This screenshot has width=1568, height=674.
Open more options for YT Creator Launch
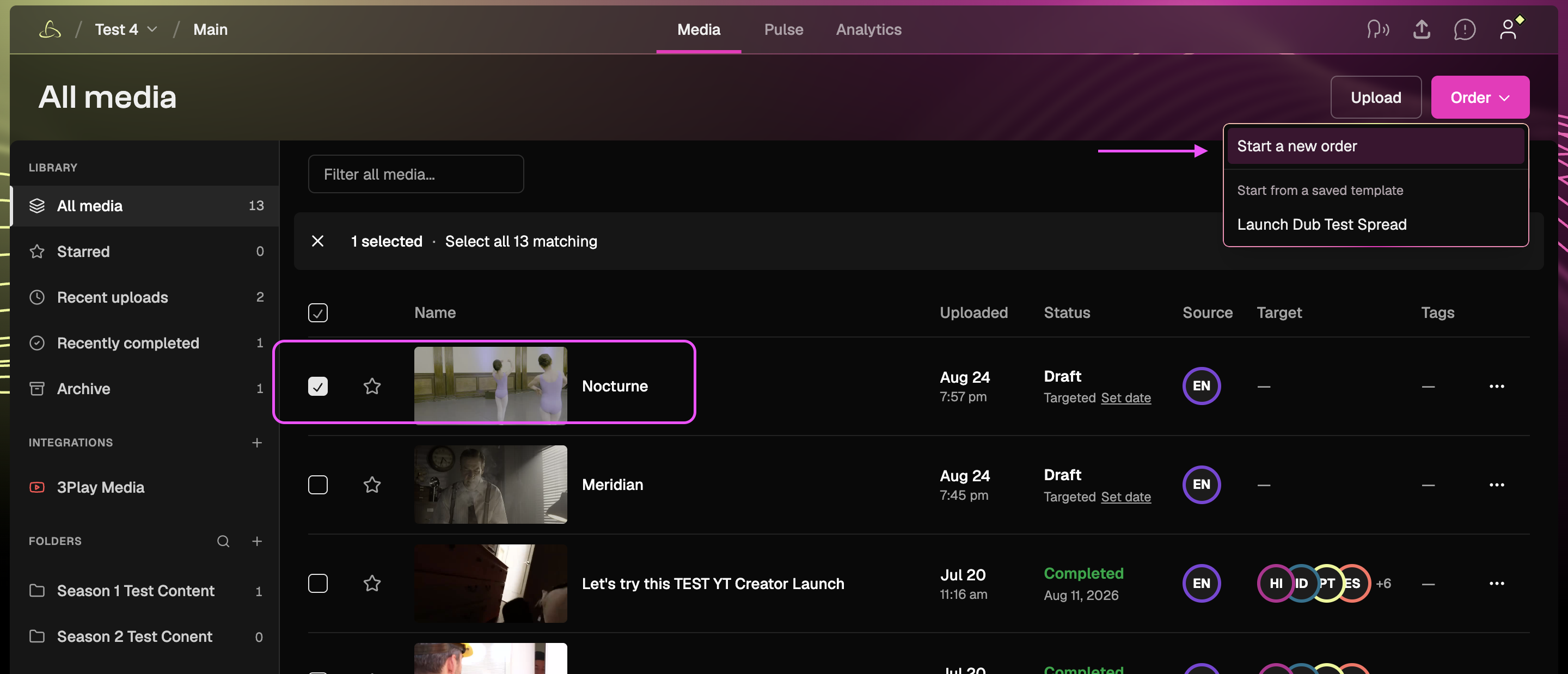(1496, 583)
